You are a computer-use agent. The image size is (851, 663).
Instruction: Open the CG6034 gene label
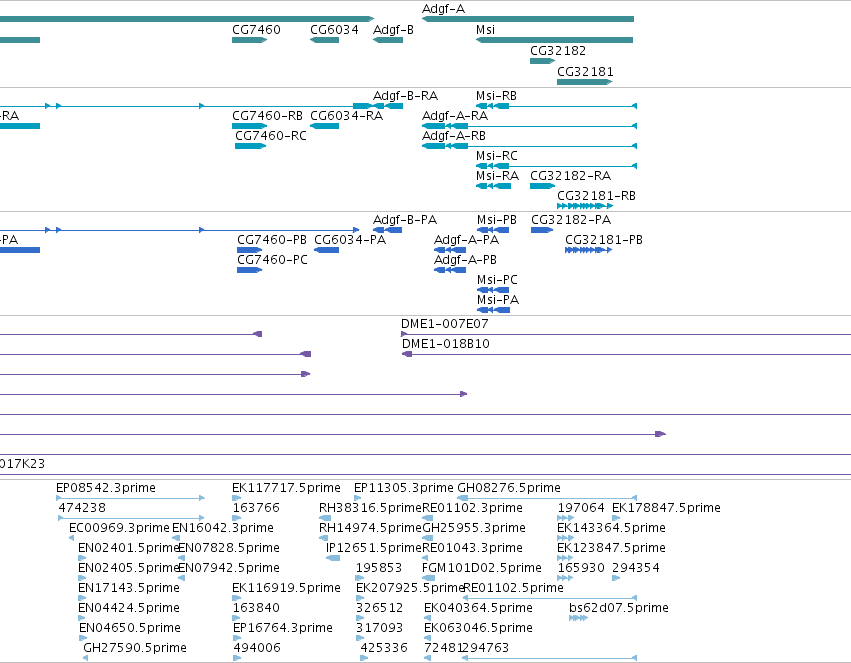[x=334, y=30]
